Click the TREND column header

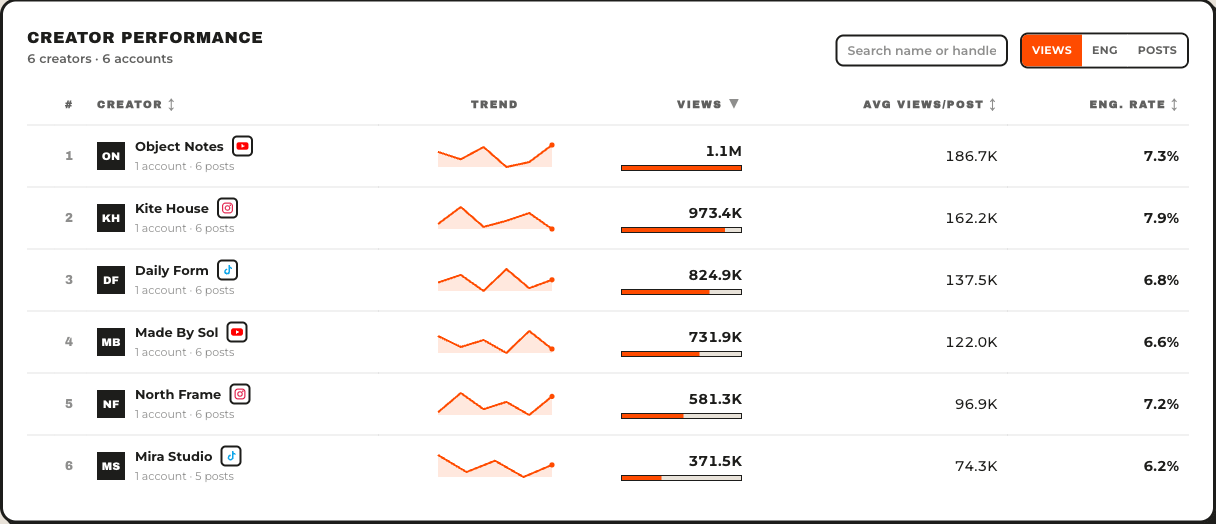pos(494,104)
